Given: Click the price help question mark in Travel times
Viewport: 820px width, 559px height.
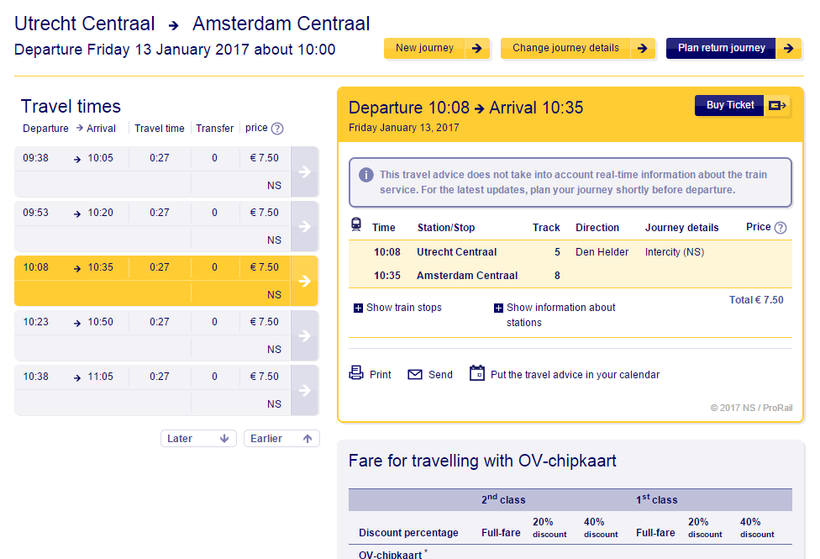Looking at the screenshot, I should 277,128.
